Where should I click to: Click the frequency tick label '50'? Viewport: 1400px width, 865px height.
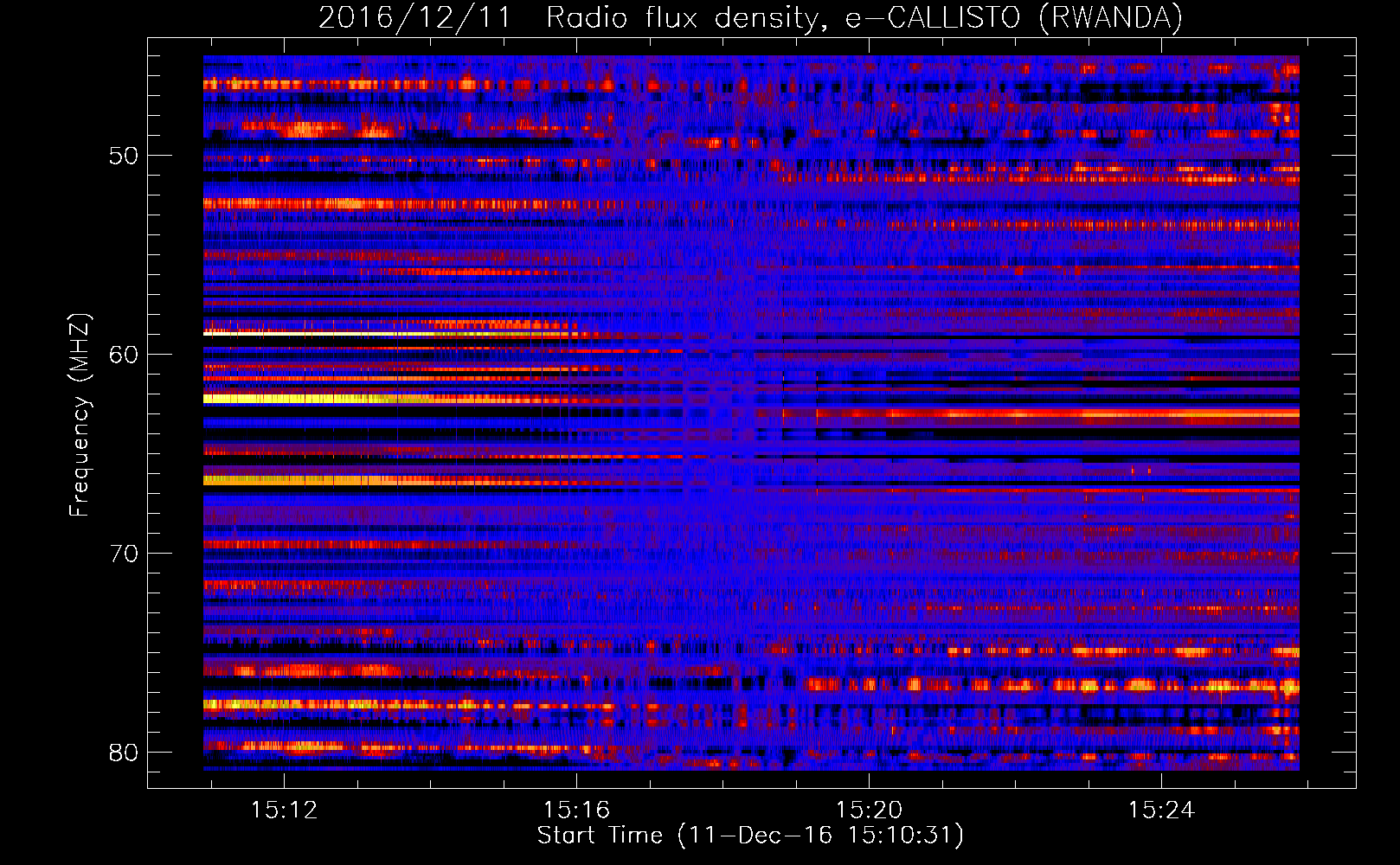(x=124, y=157)
